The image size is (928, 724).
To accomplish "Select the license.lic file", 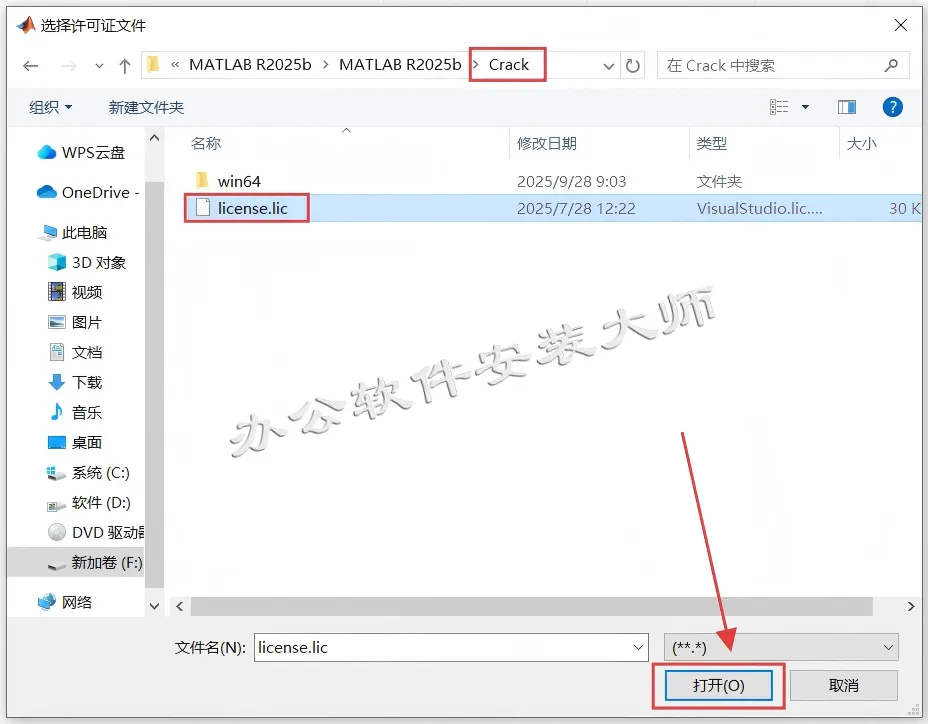I will 253,208.
